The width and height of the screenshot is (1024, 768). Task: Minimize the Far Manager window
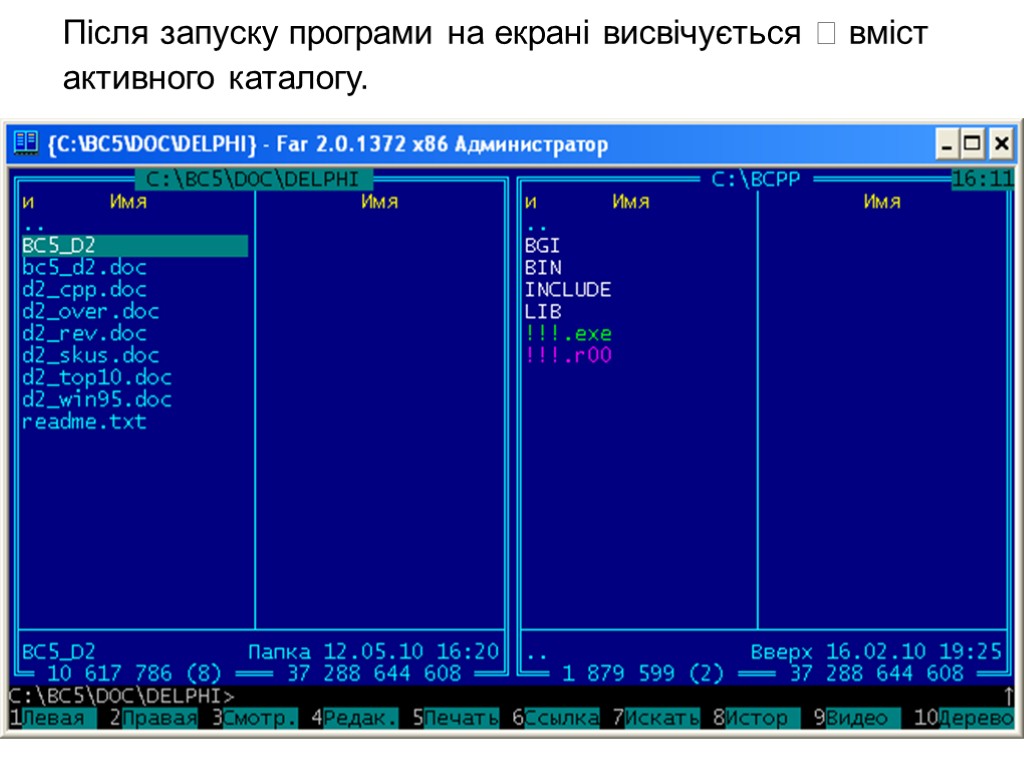(946, 144)
